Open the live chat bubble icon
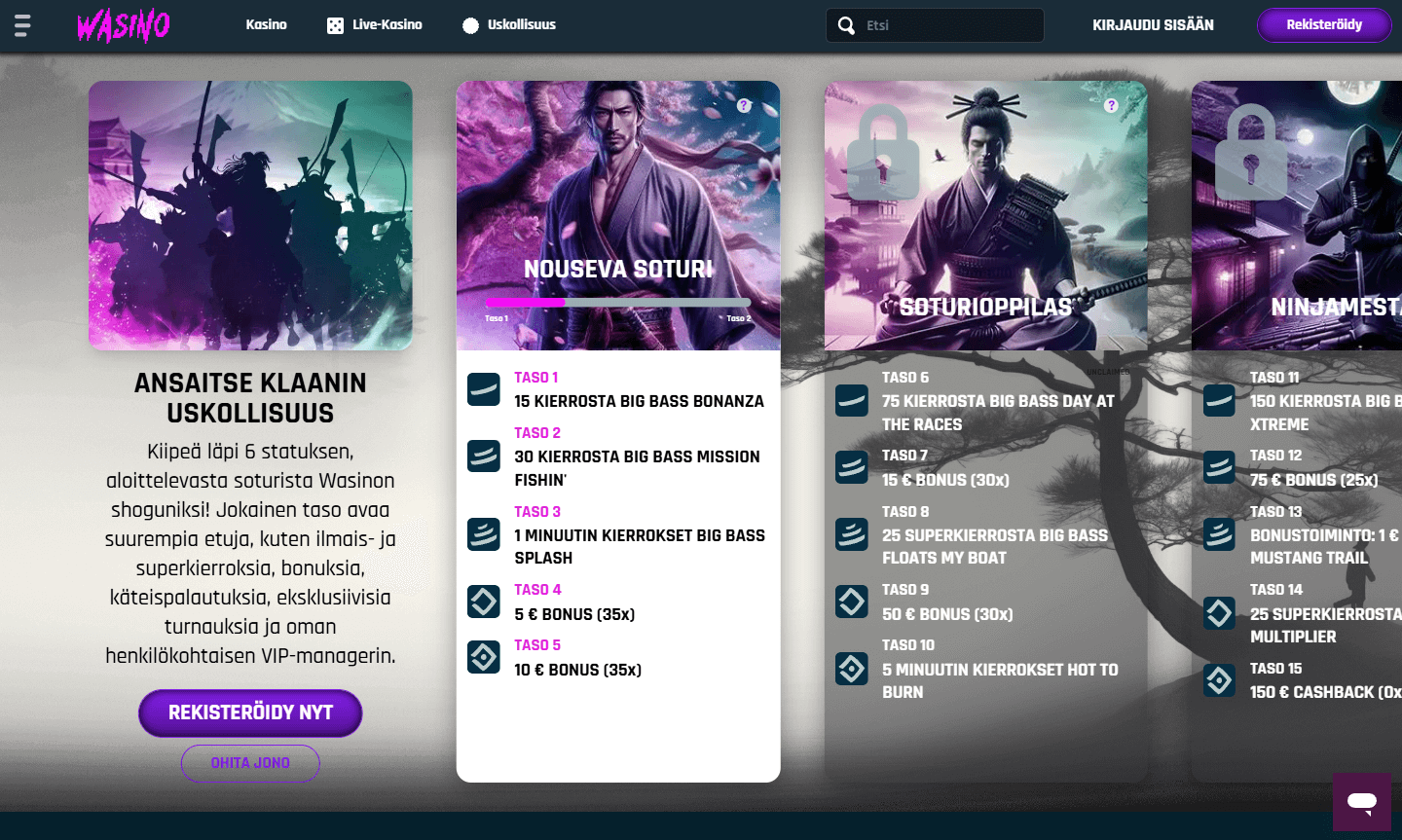 pos(1362,802)
